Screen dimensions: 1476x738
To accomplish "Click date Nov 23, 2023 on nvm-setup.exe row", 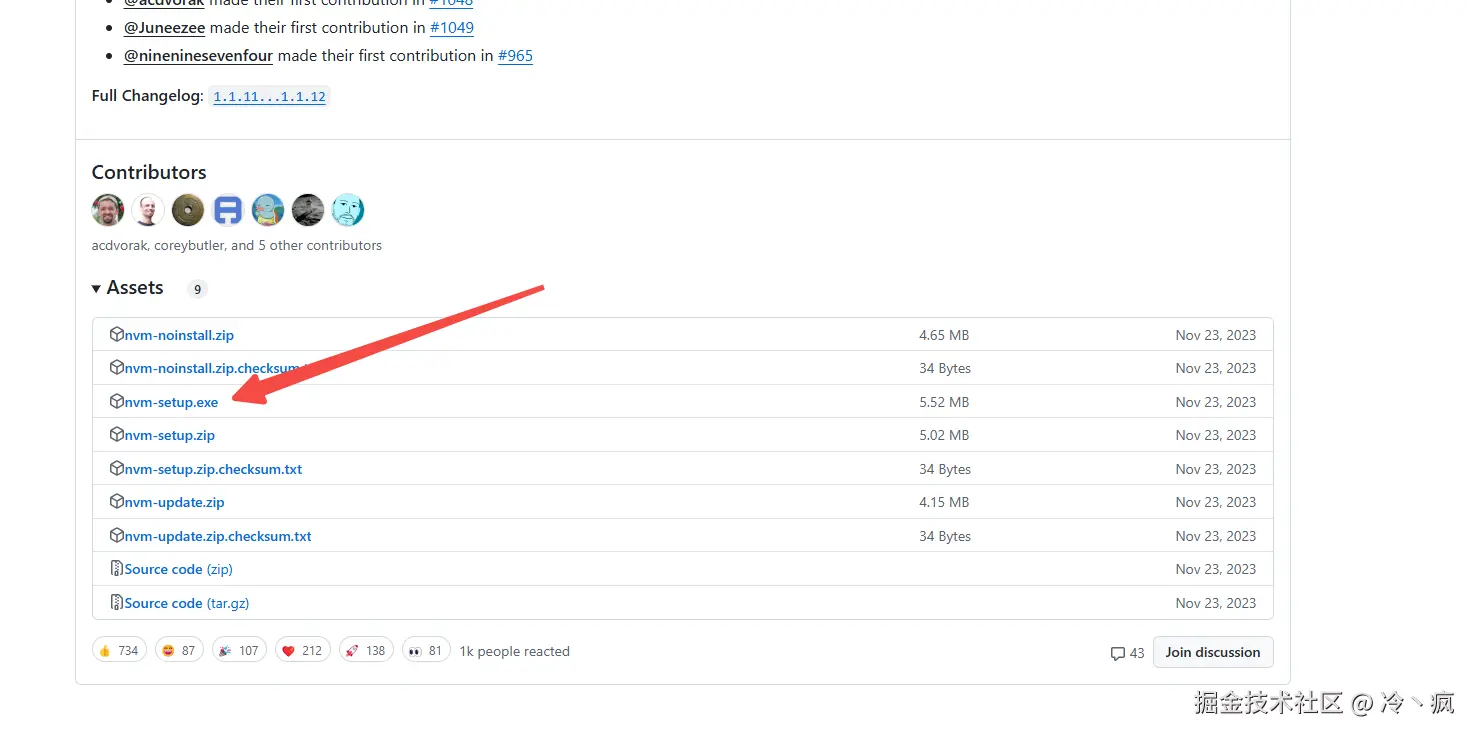I will 1216,402.
